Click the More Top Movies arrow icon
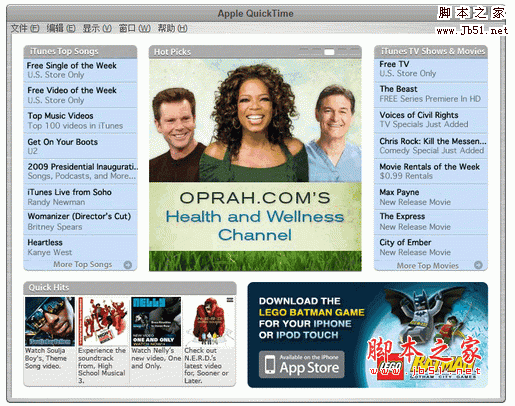This screenshot has width=515, height=406. coord(478,265)
